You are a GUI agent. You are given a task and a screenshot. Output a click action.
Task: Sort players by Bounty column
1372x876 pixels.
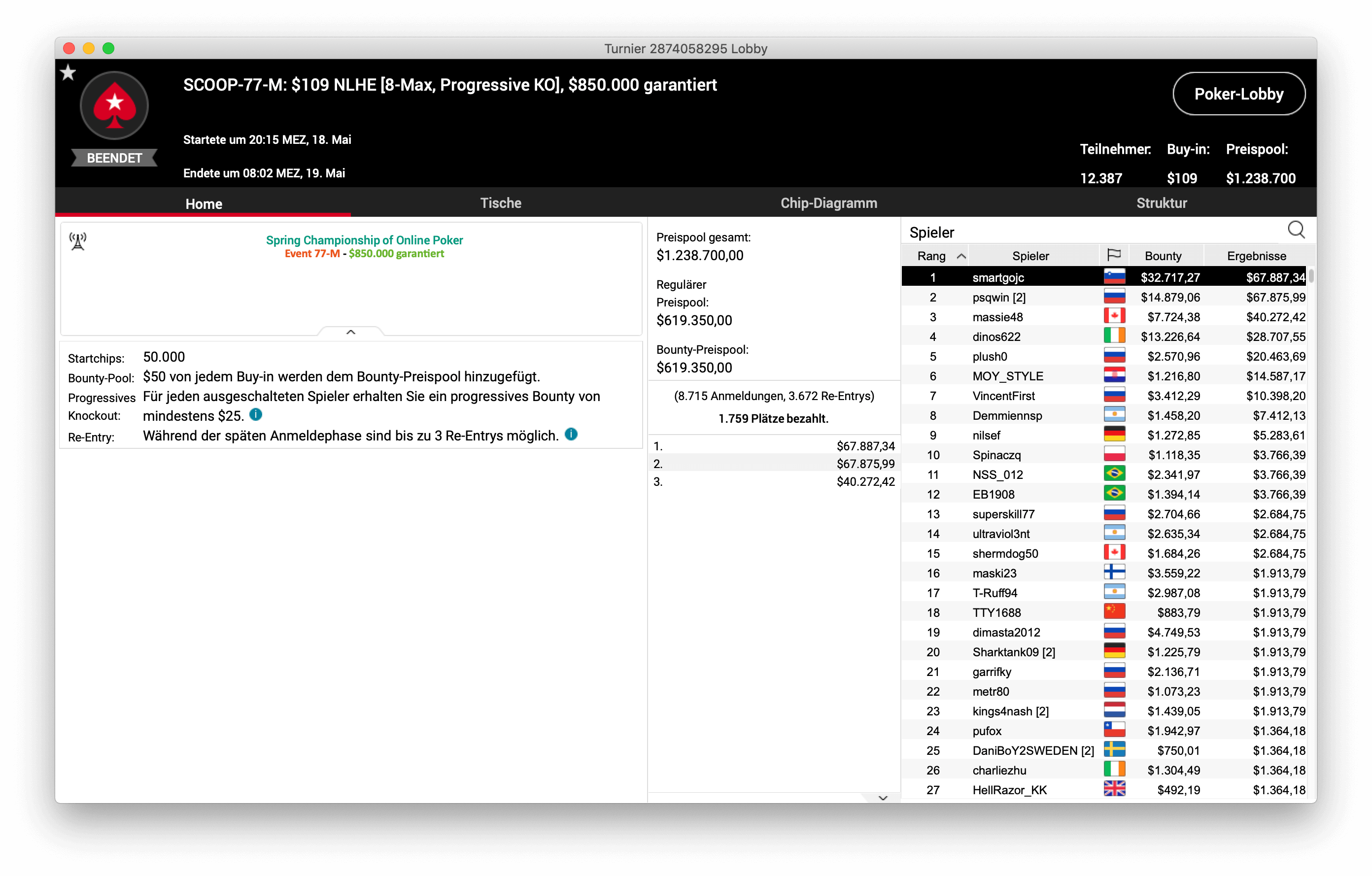1163,256
